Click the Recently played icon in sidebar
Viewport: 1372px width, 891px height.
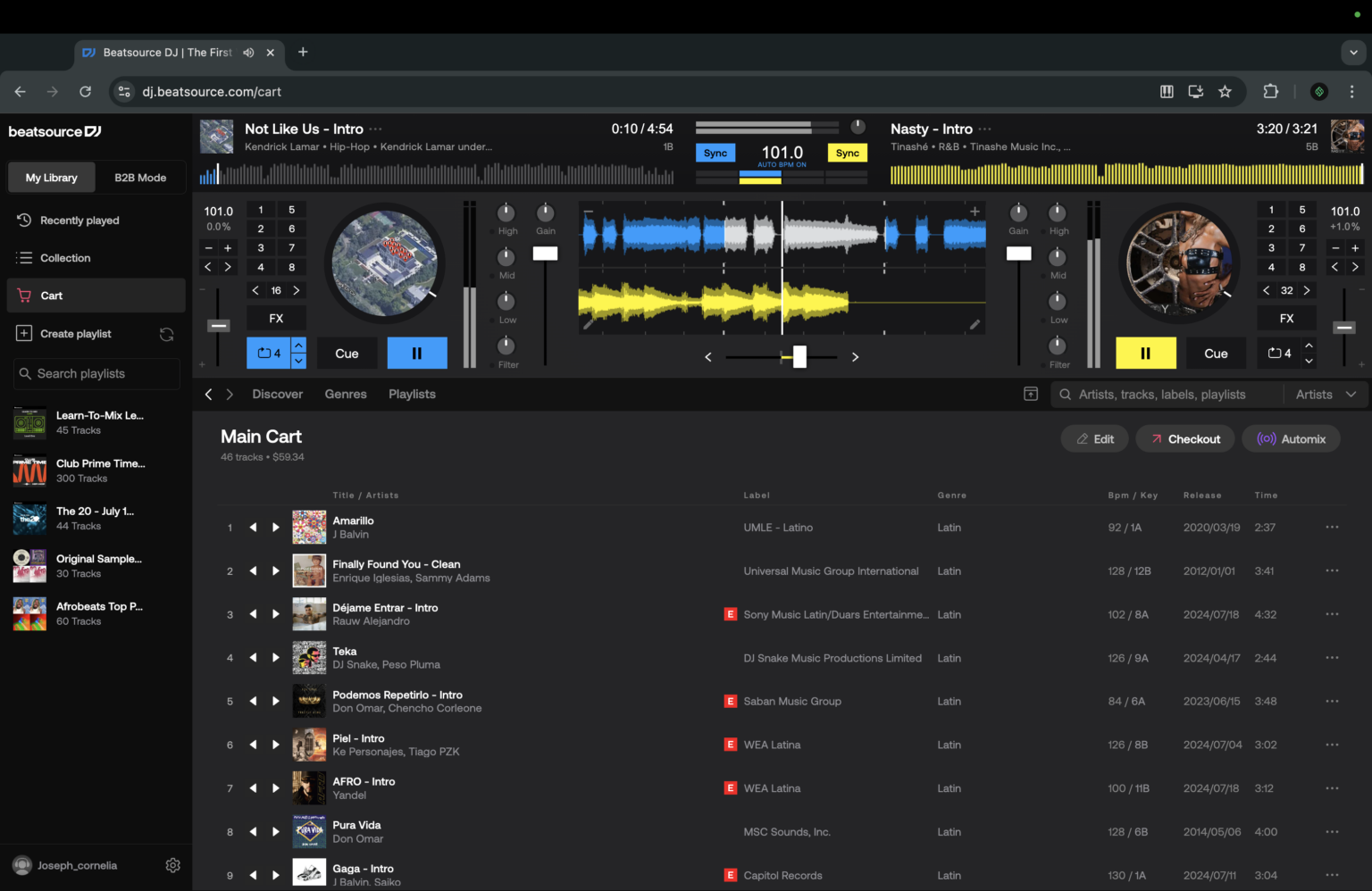(24, 220)
